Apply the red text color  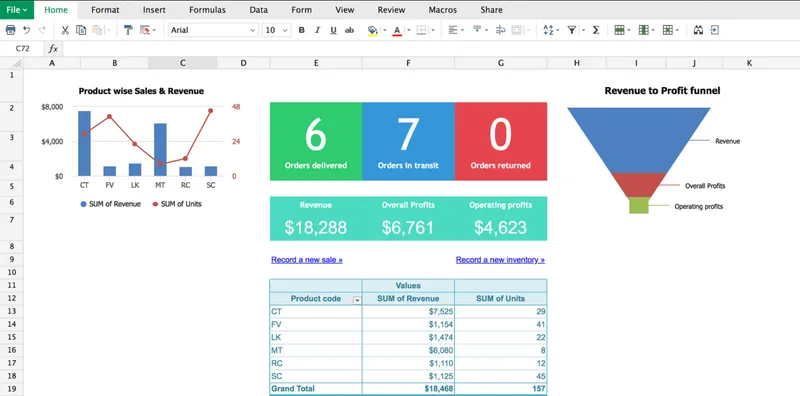(x=397, y=31)
